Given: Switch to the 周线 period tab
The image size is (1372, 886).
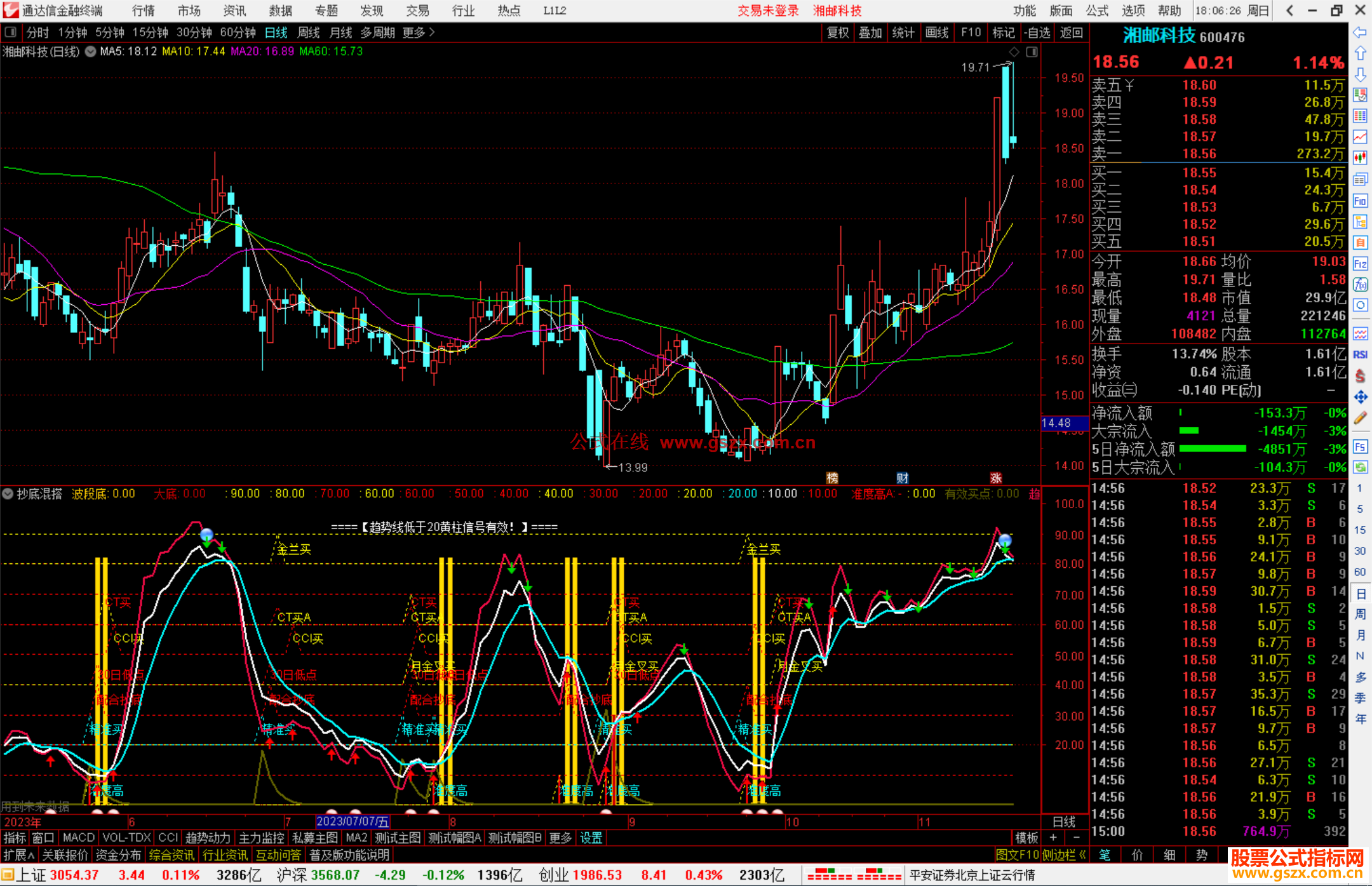Looking at the screenshot, I should 309,32.
